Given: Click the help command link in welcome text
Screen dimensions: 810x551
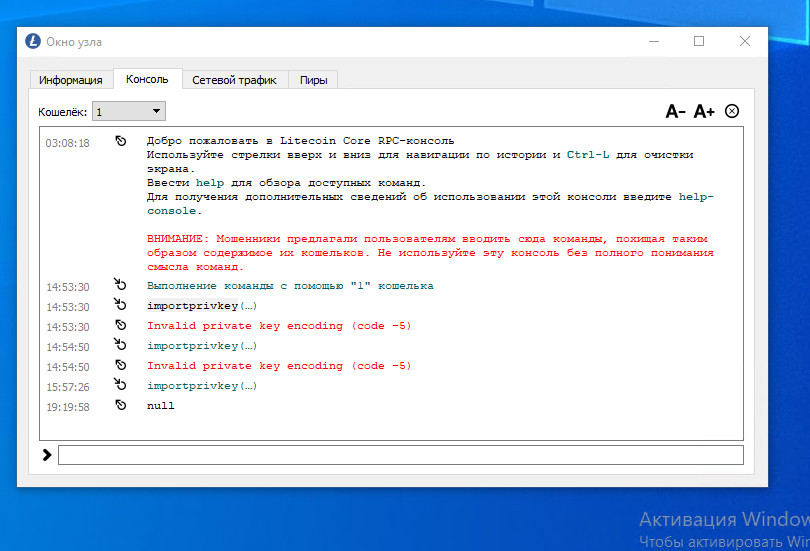Looking at the screenshot, I should (x=210, y=183).
